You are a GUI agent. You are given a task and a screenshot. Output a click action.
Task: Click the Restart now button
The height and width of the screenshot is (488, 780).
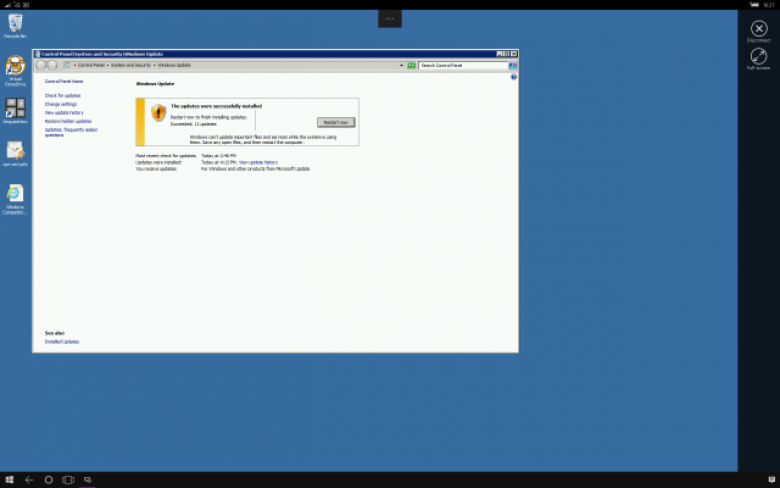(x=336, y=122)
